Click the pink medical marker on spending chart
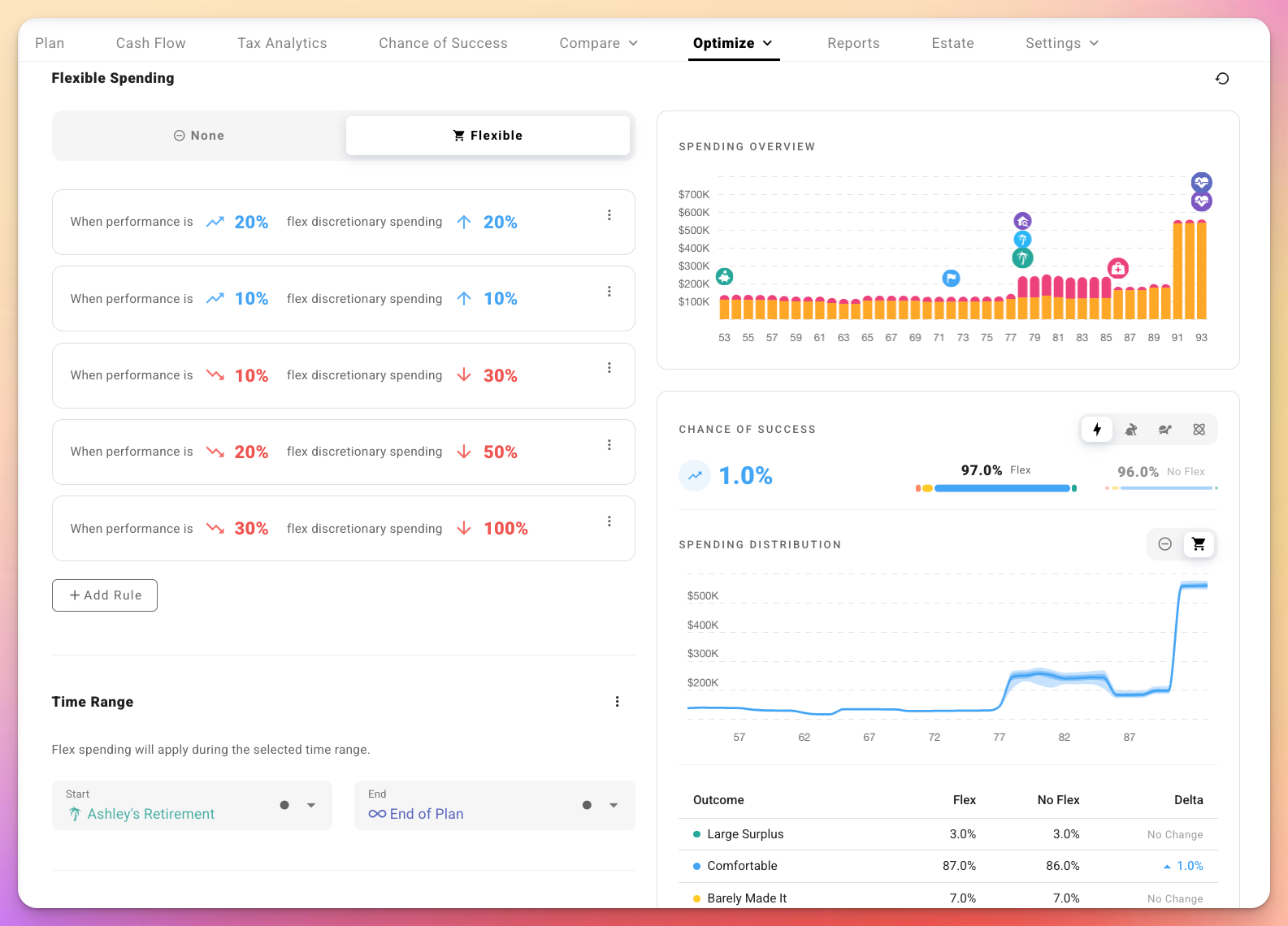1288x926 pixels. [1118, 268]
